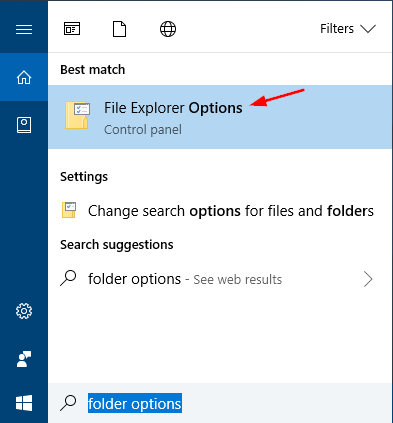Open Settings via the gear icon
393x423 pixels.
[24, 311]
